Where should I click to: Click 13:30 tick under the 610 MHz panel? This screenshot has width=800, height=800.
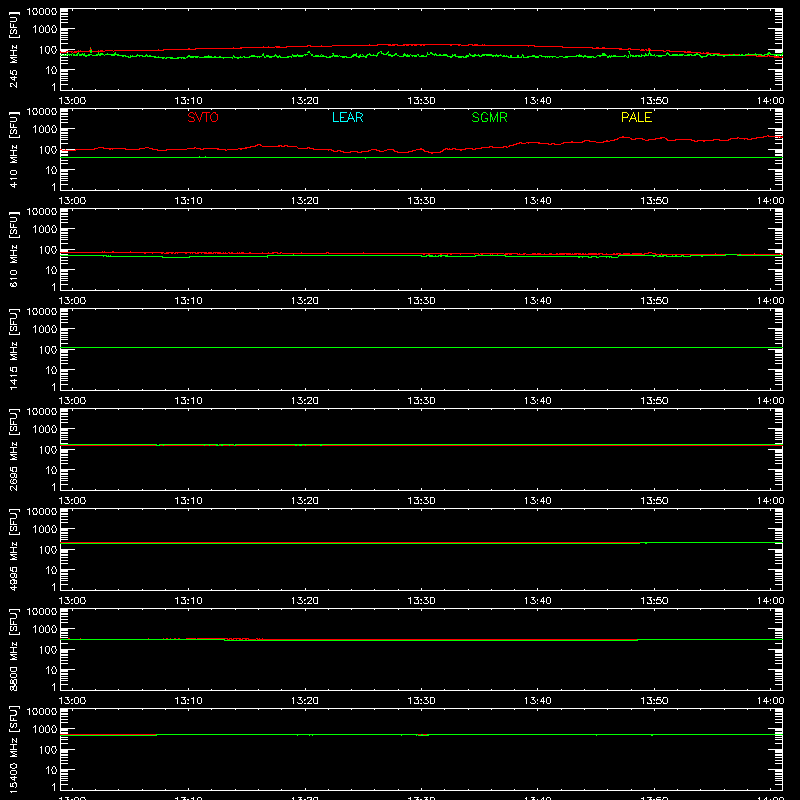coord(421,301)
